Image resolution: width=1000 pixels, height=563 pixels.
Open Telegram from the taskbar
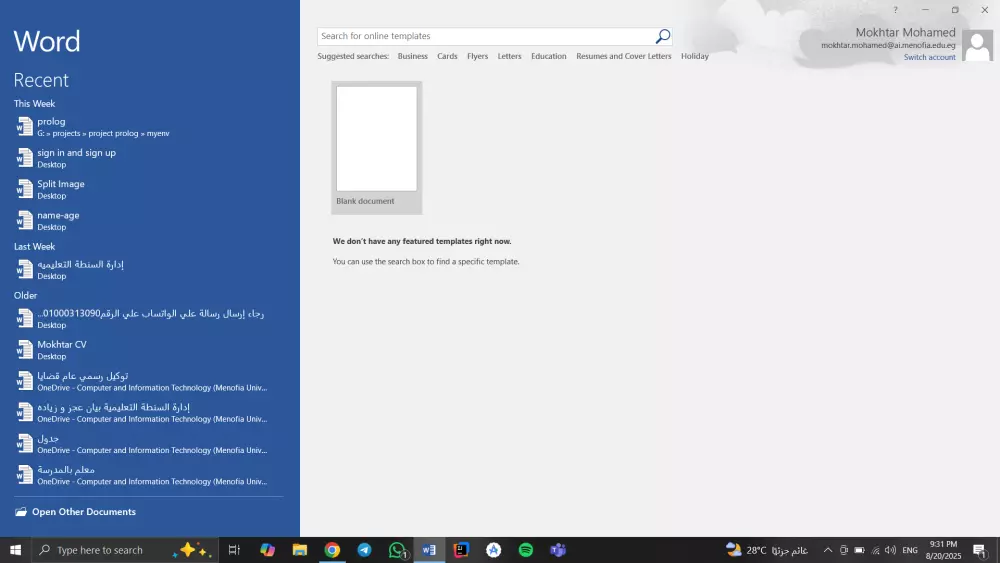pyautogui.click(x=364, y=550)
